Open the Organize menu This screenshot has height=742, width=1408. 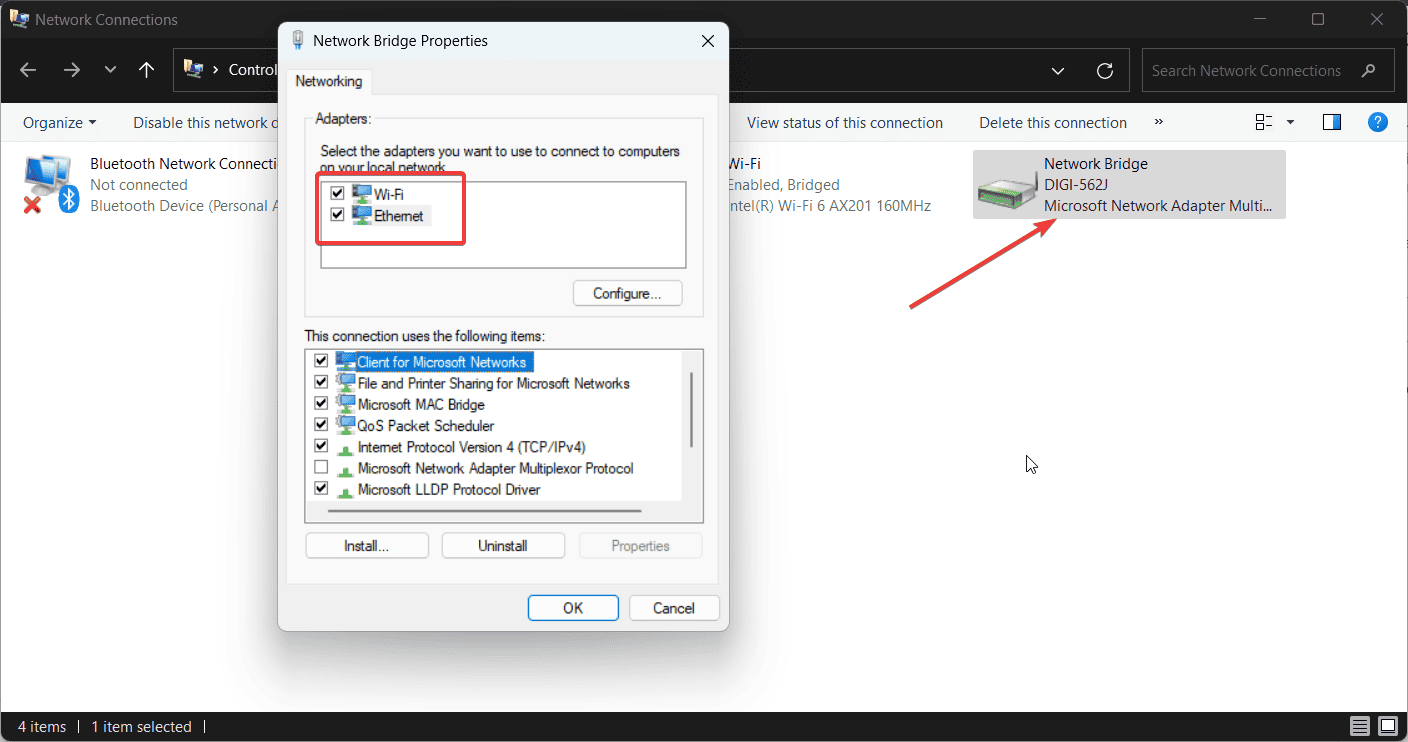(x=60, y=122)
